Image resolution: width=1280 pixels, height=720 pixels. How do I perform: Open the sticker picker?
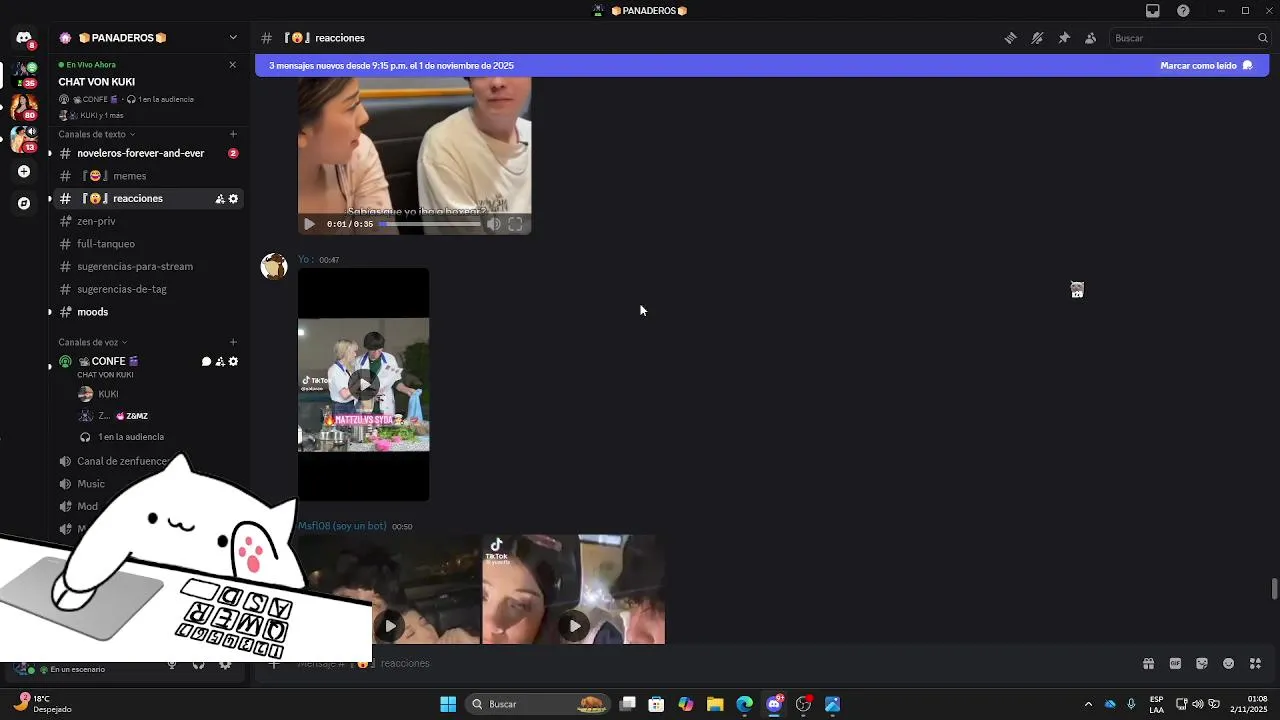1202,663
